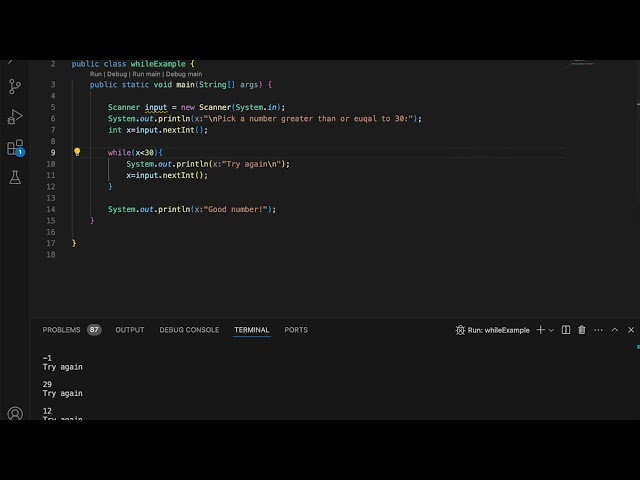
Task: Open the Extensions view with badge
Action: 16,148
